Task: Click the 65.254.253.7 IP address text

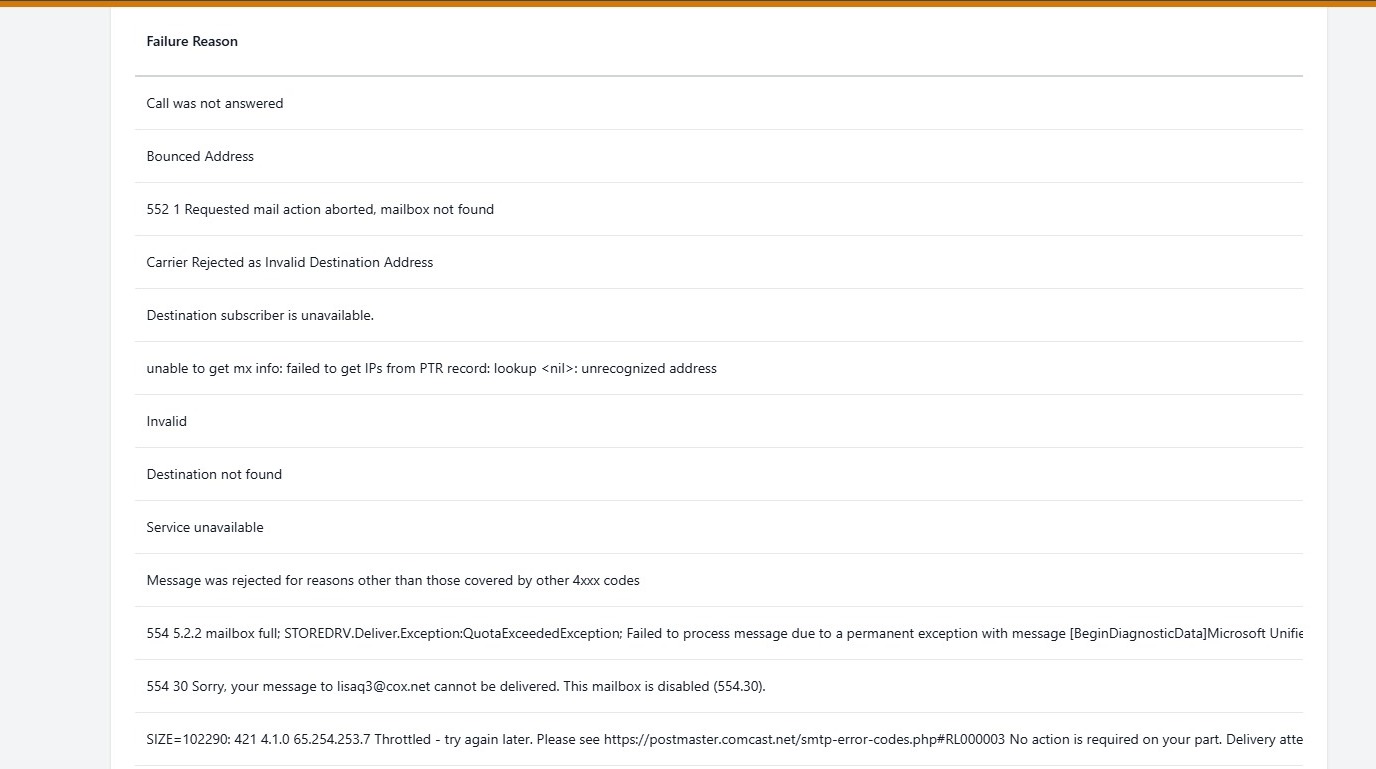Action: pyautogui.click(x=329, y=739)
